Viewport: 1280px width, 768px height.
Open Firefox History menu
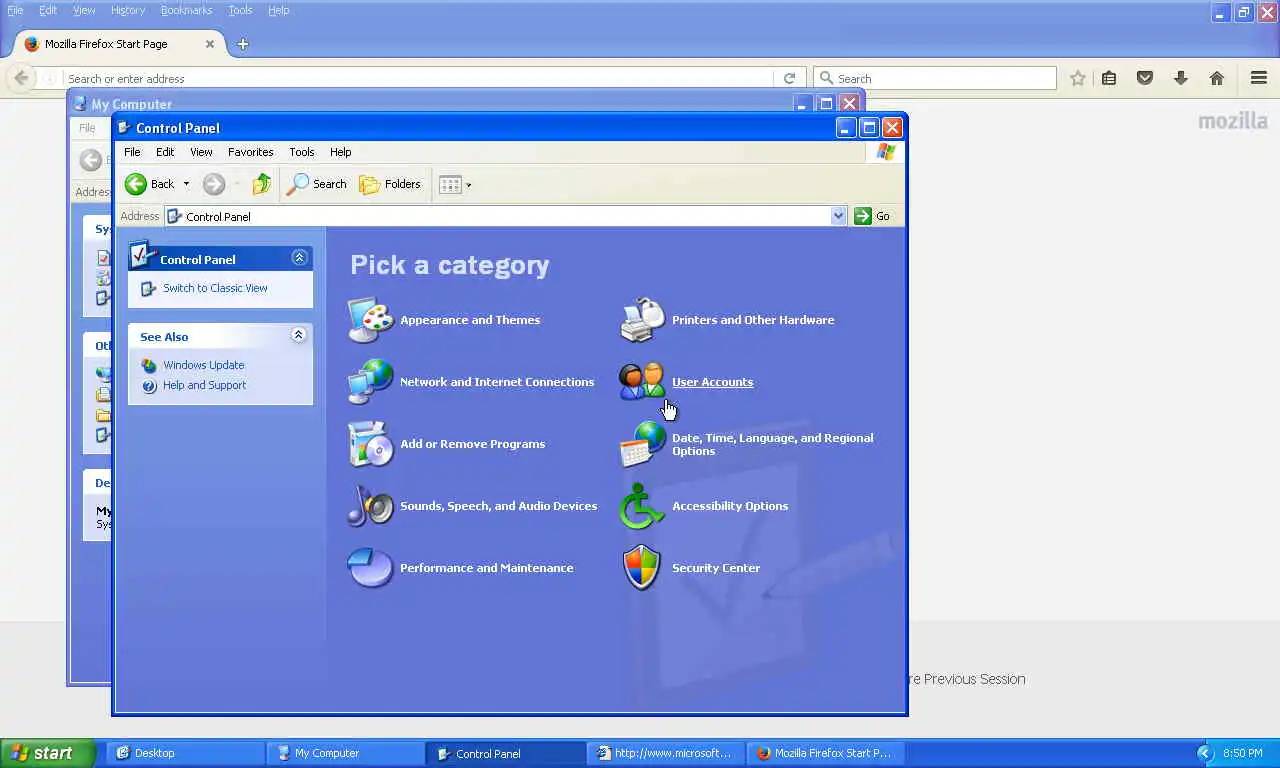click(128, 10)
